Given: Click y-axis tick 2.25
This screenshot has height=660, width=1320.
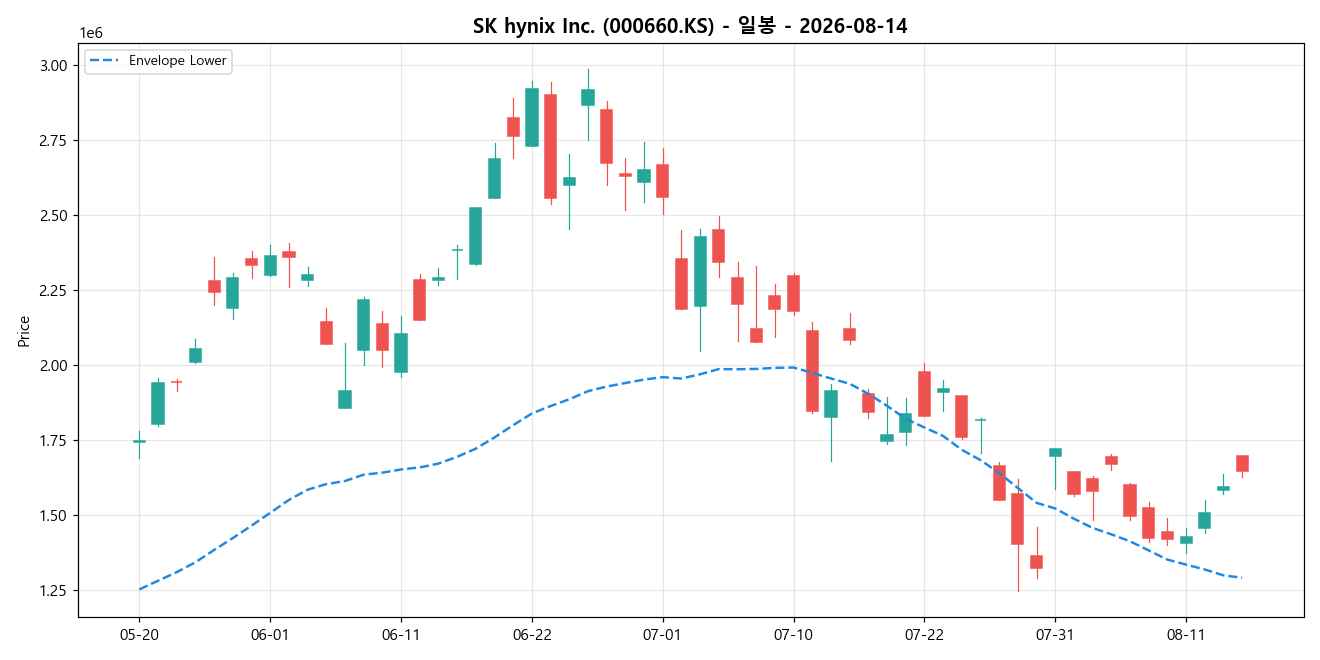Looking at the screenshot, I should coord(56,290).
